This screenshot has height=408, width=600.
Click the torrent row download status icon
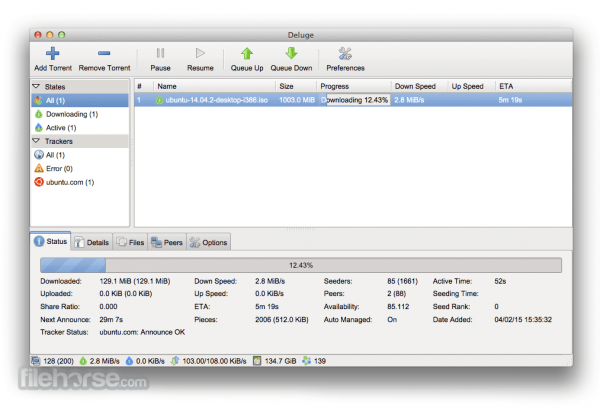click(159, 100)
